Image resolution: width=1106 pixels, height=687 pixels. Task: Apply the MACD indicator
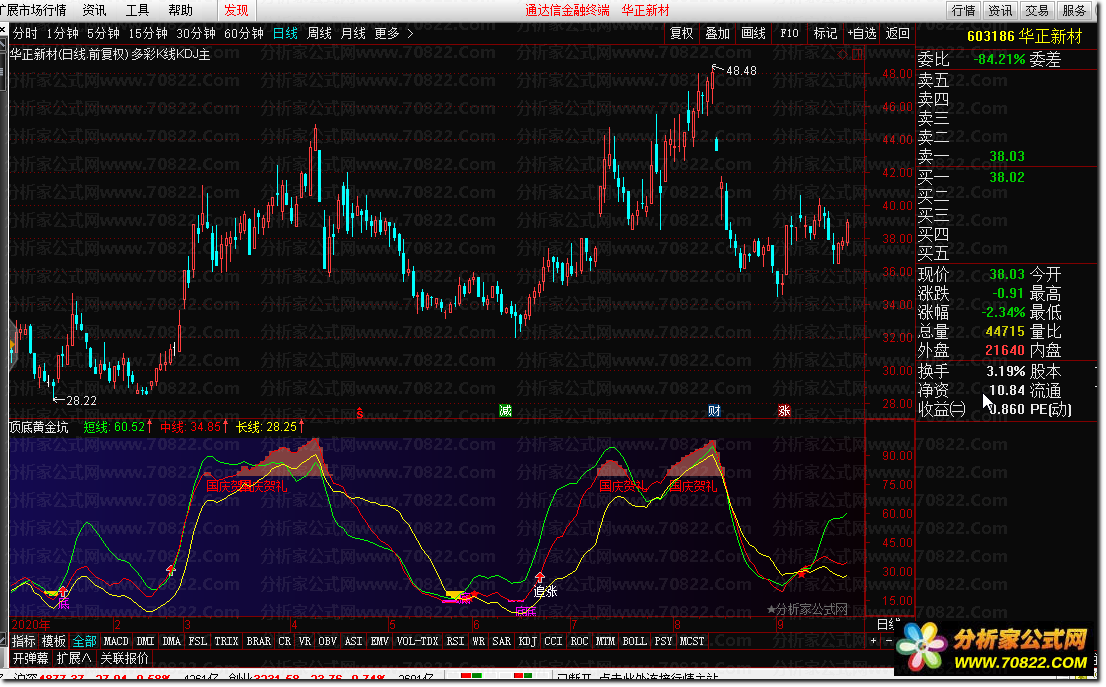click(x=116, y=640)
